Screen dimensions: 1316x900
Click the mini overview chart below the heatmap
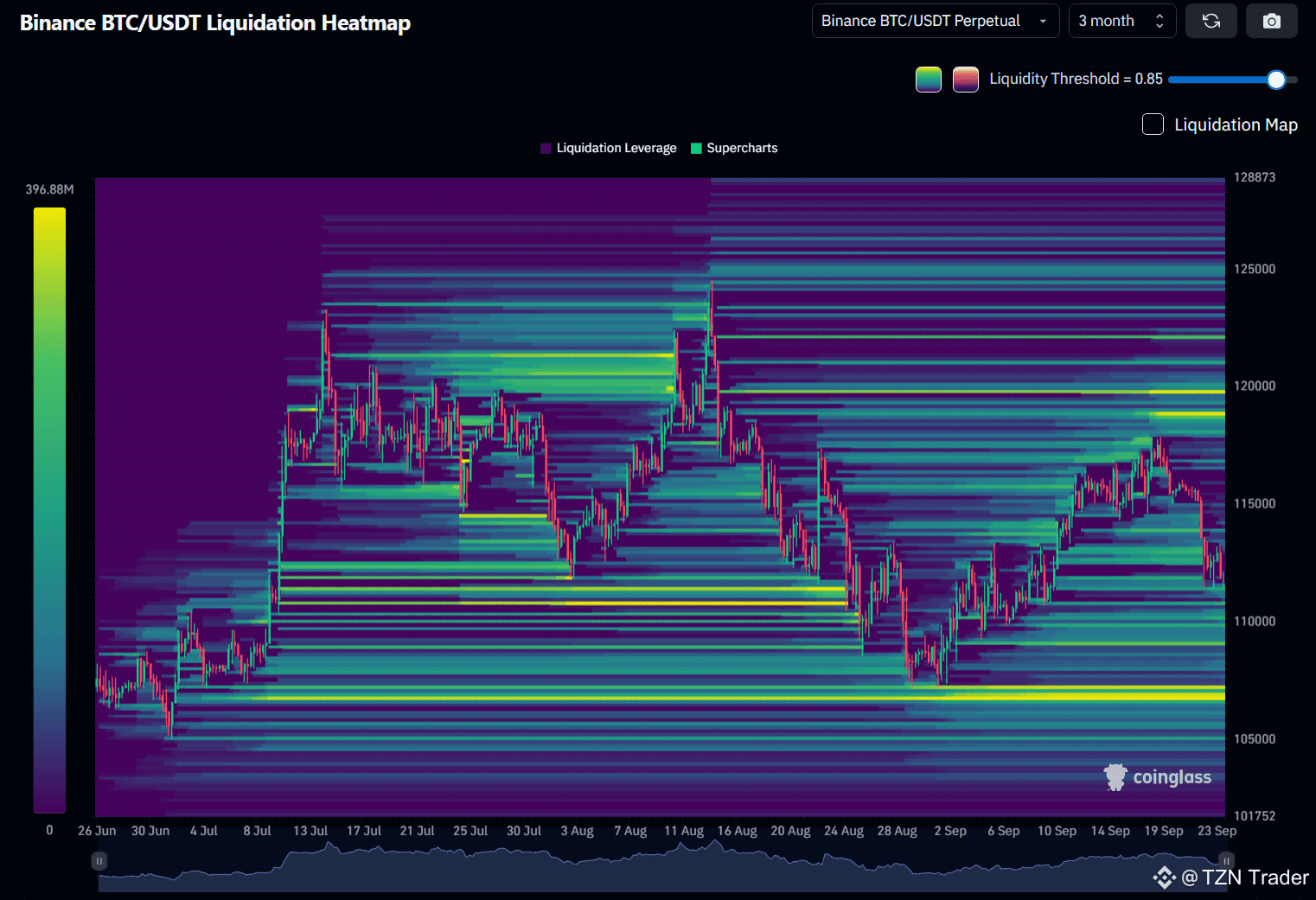[x=662, y=865]
